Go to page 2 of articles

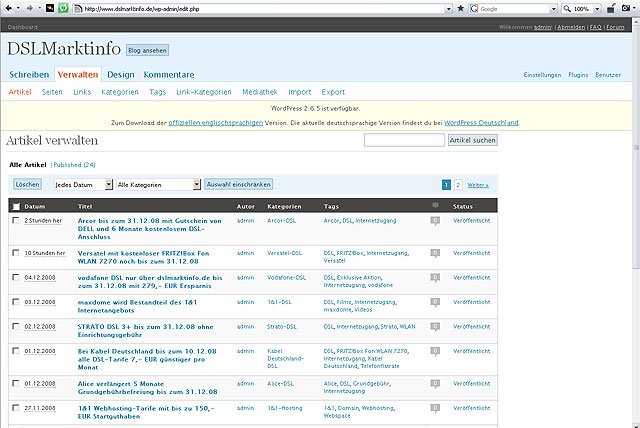(x=458, y=185)
